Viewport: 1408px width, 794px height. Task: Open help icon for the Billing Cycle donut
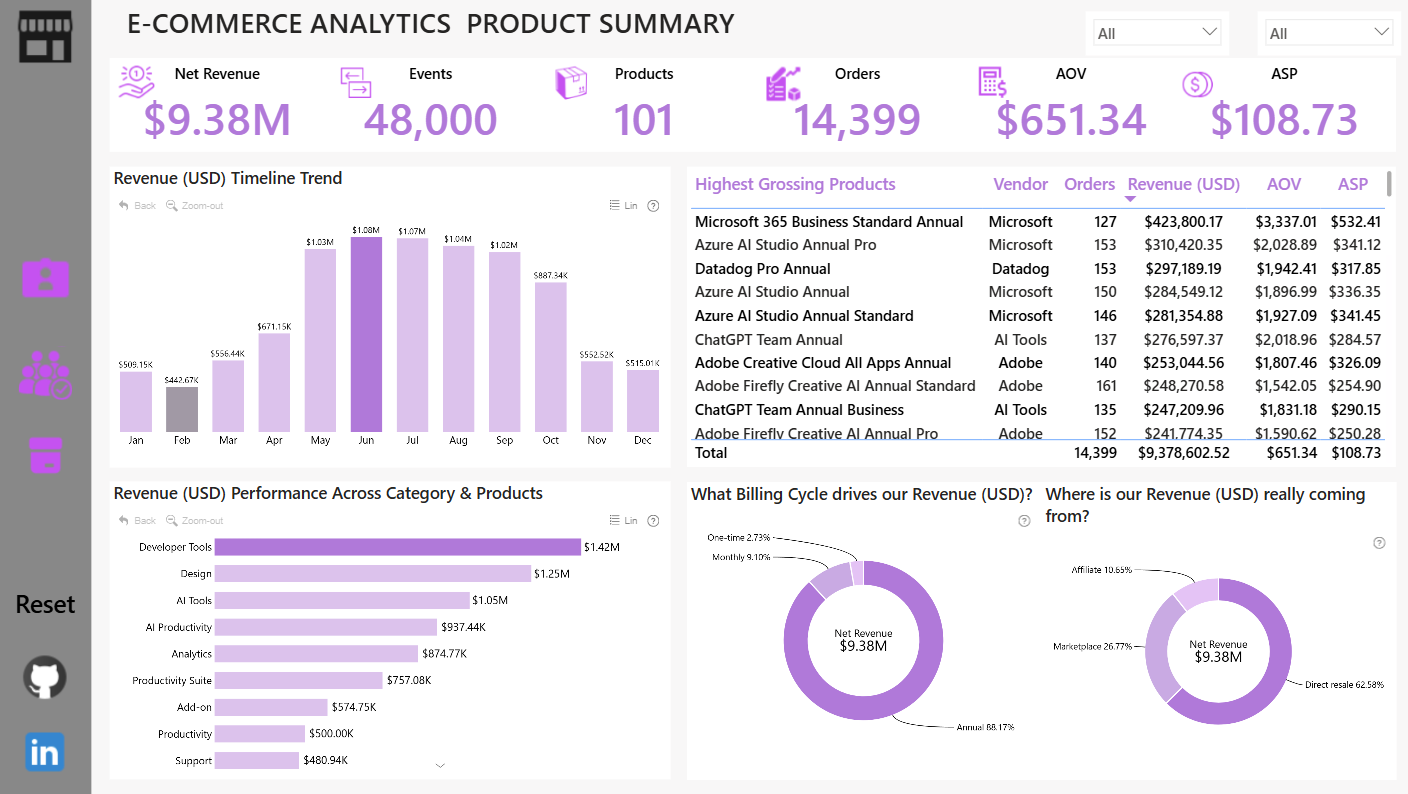click(x=1024, y=521)
